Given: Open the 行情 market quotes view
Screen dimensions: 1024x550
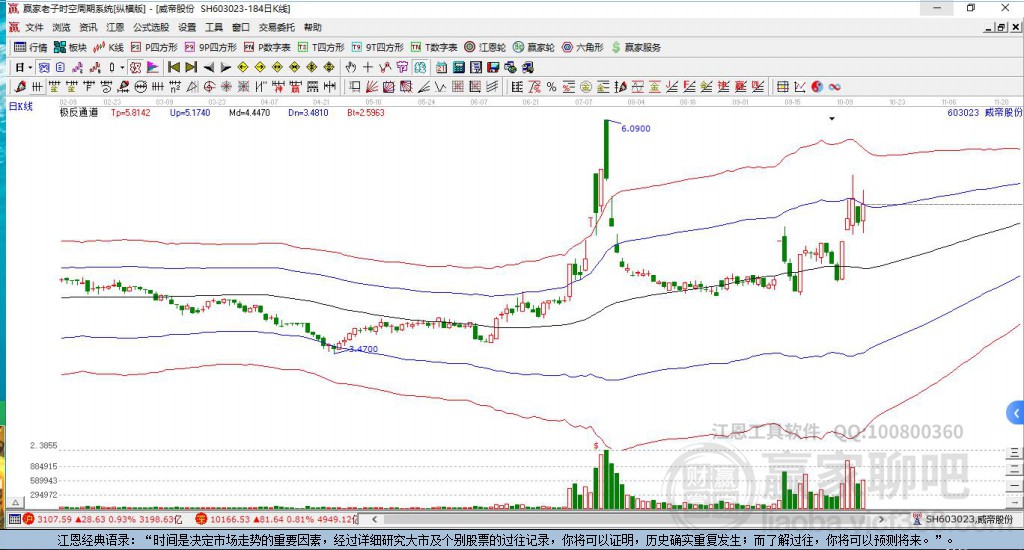Looking at the screenshot, I should click(31, 47).
